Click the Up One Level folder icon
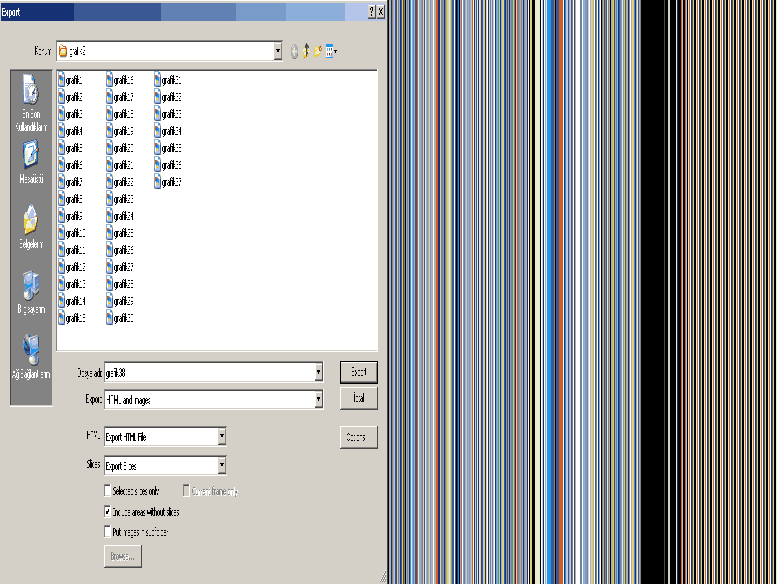This screenshot has height=584, width=777. [306, 51]
